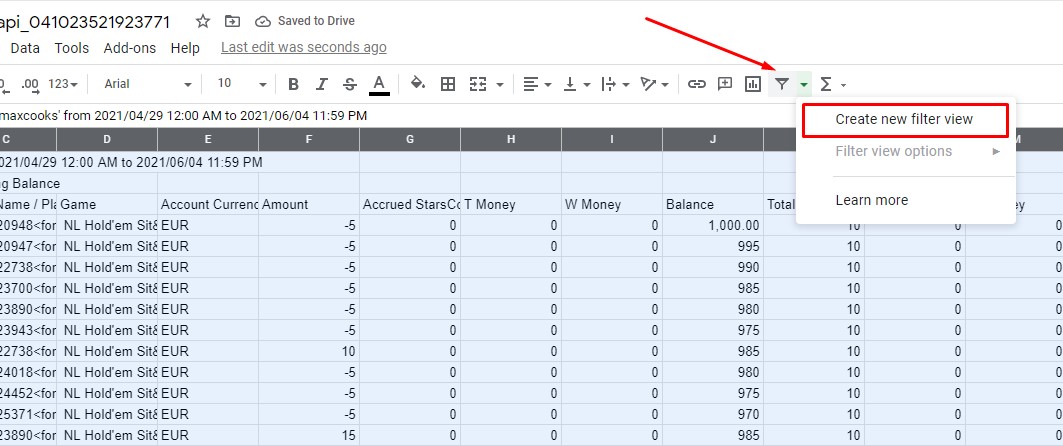
Task: Star the spreadsheet document
Action: pos(203,22)
